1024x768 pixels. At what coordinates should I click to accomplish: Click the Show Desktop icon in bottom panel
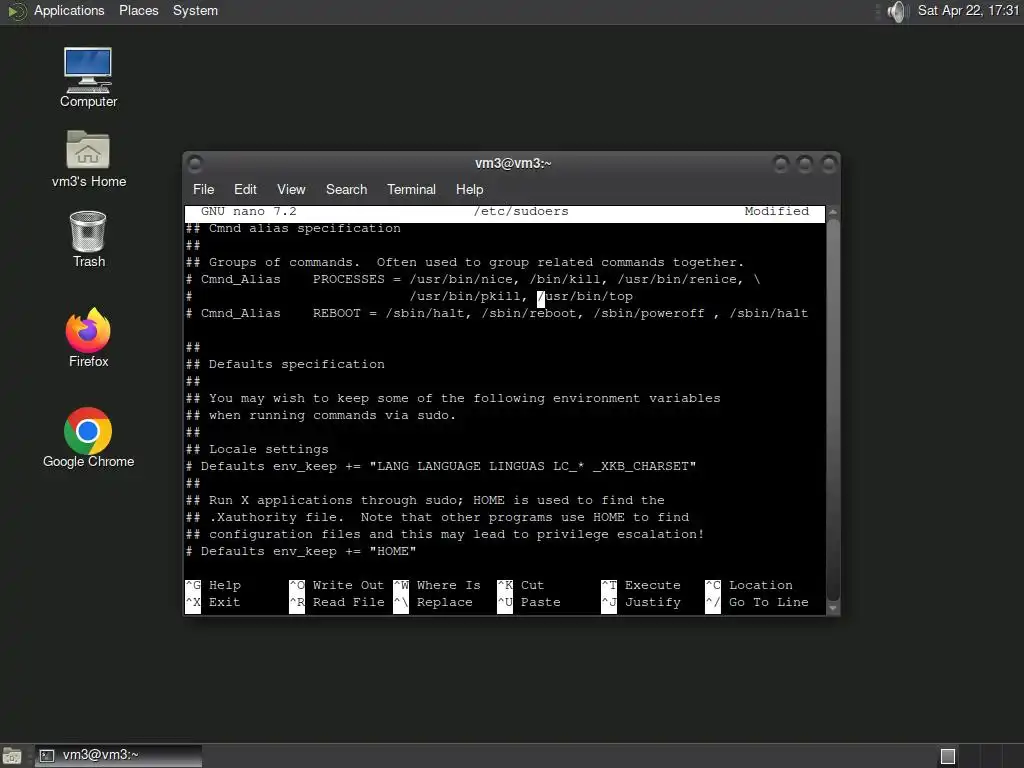coord(12,756)
